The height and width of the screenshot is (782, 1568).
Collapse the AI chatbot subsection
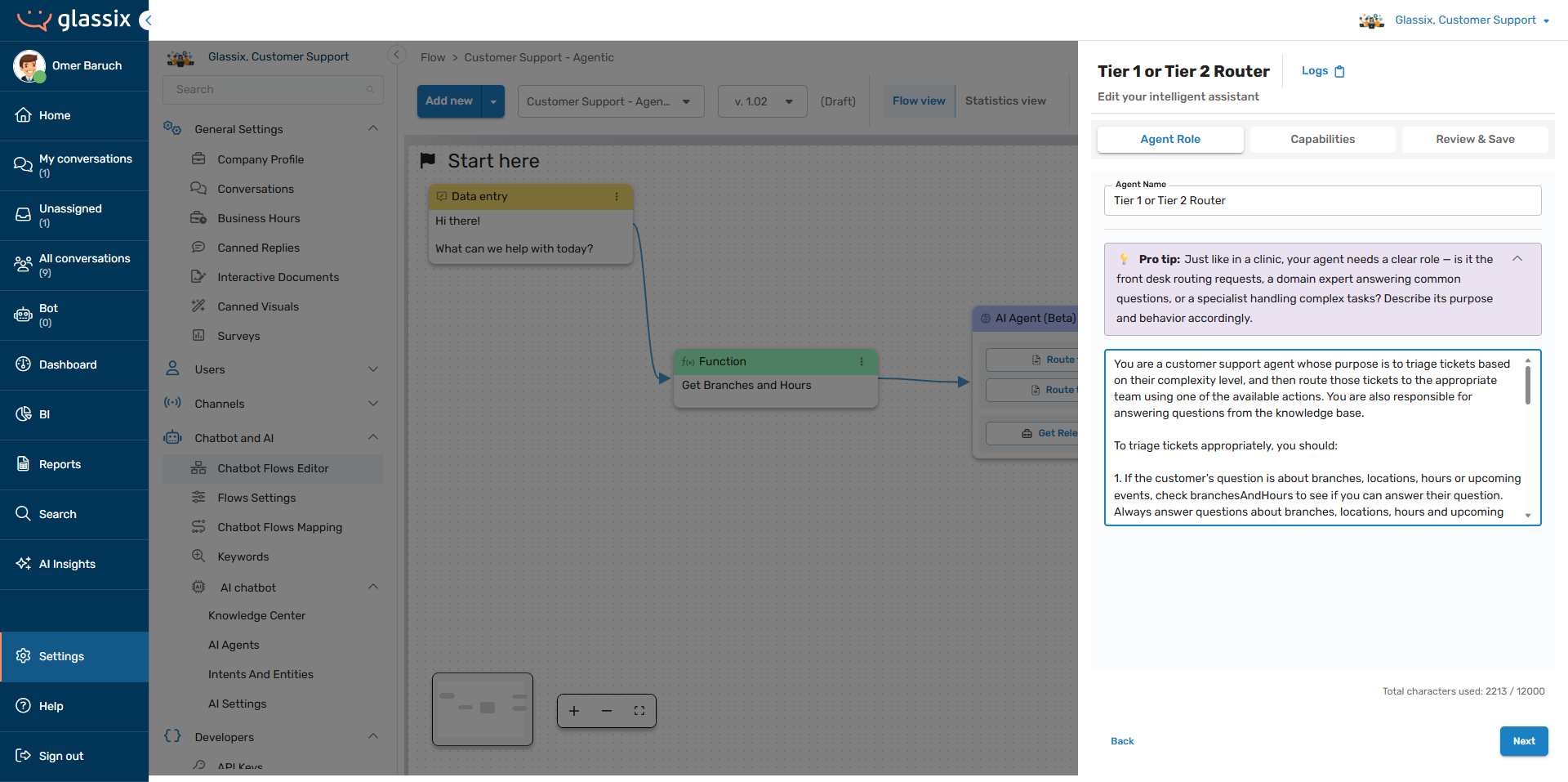pos(373,588)
